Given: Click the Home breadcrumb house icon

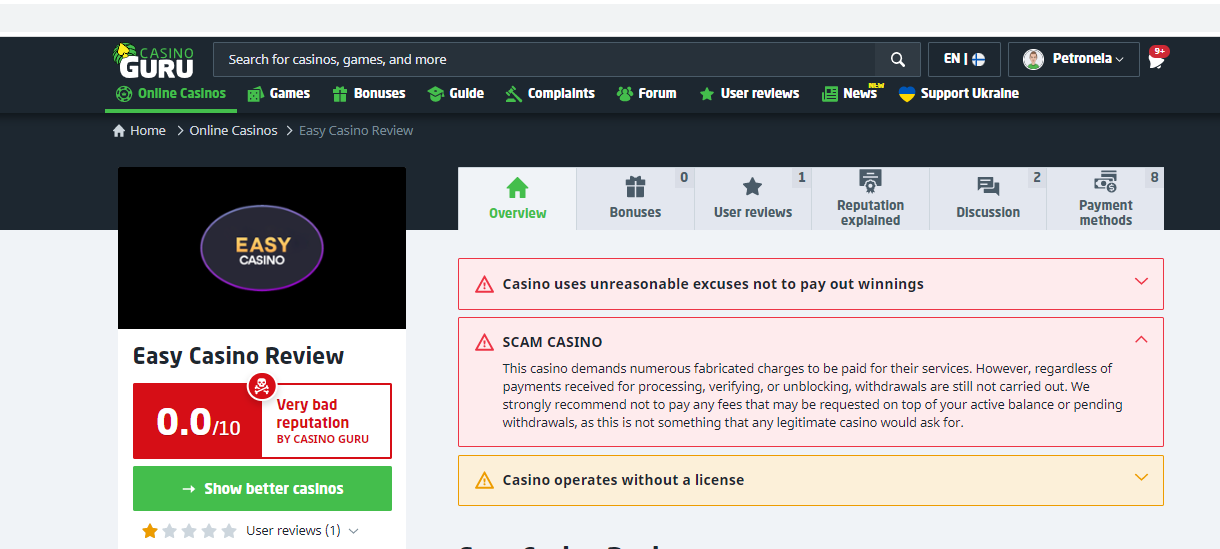Looking at the screenshot, I should pyautogui.click(x=120, y=131).
